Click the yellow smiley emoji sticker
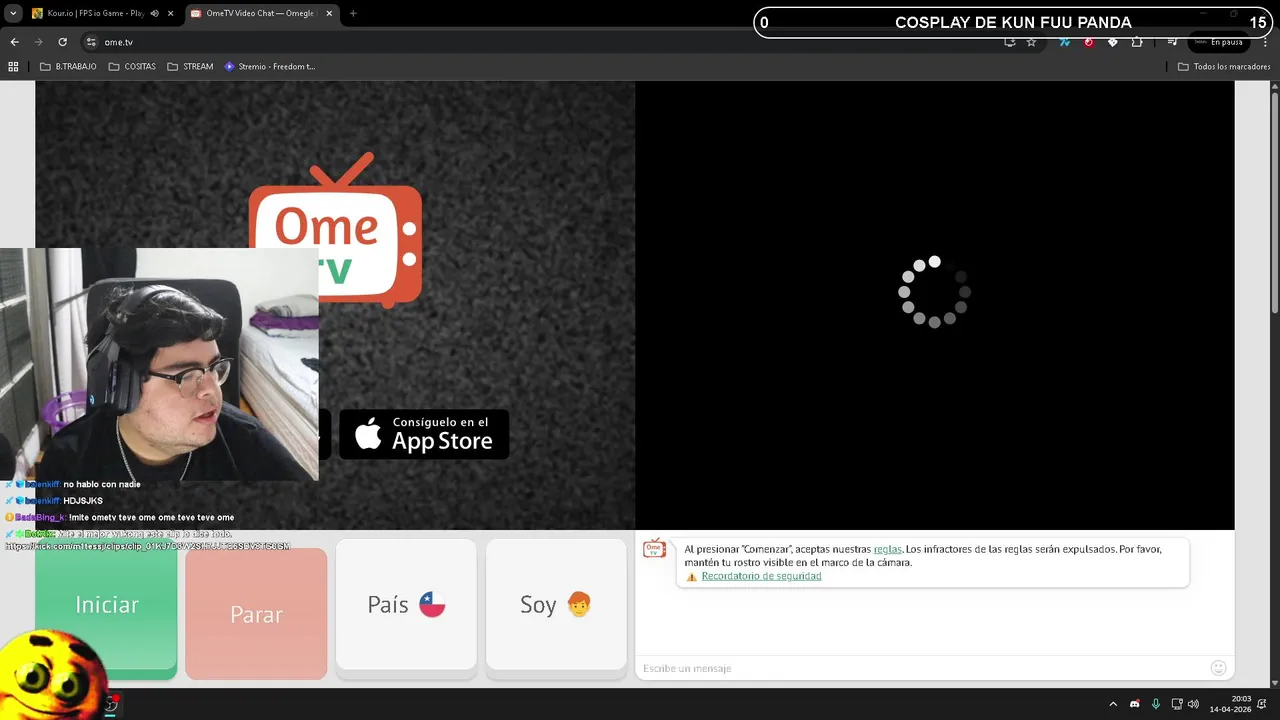 pos(50,675)
